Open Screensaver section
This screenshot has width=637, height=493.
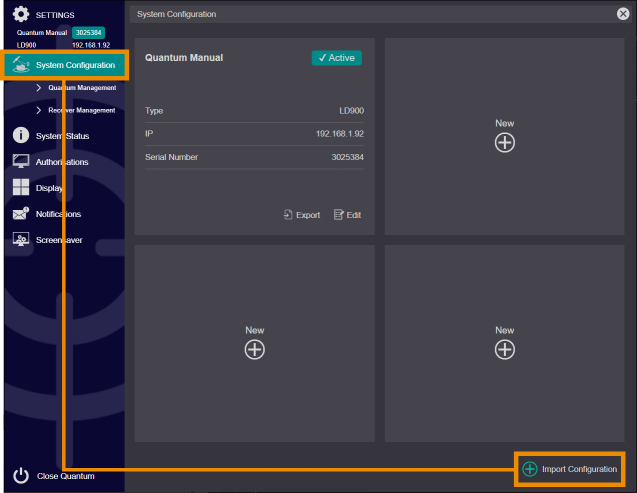tap(59, 240)
